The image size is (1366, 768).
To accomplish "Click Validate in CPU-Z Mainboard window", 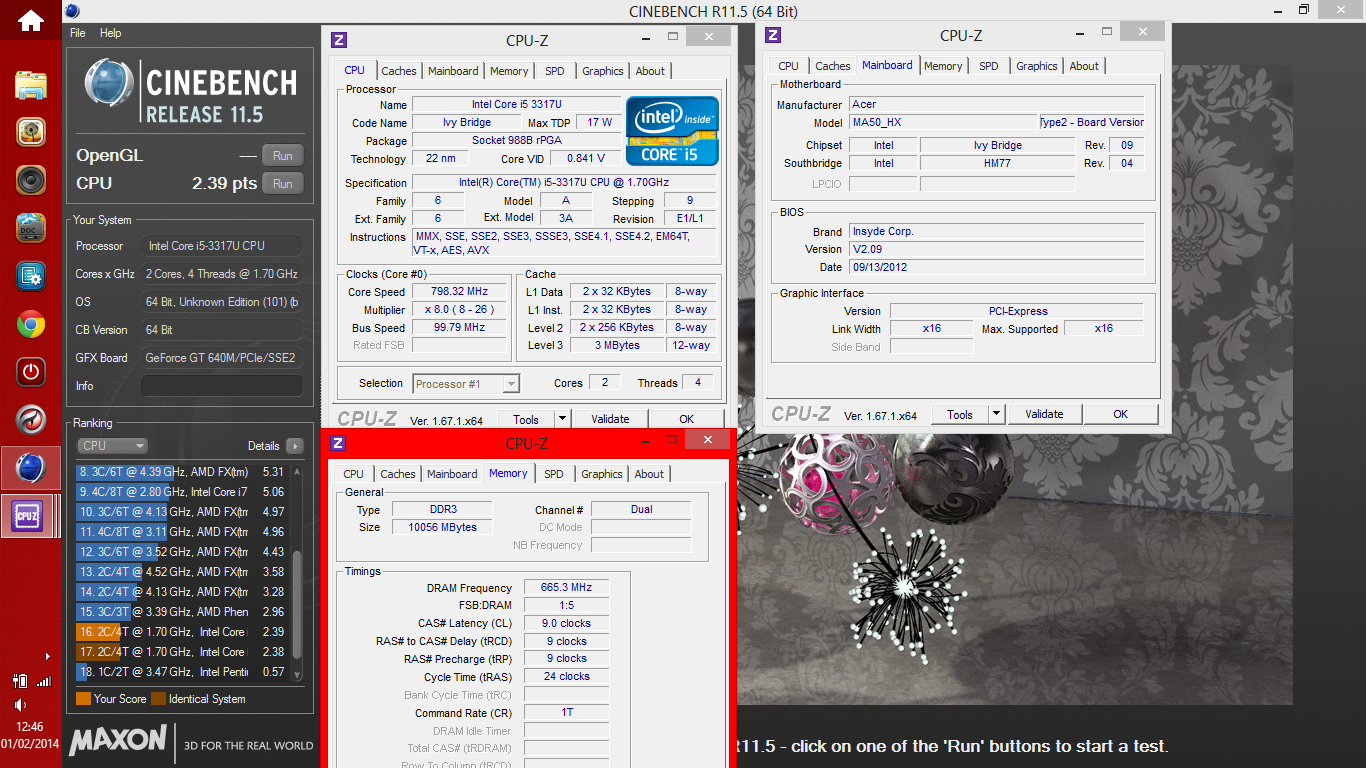I will click(1044, 414).
